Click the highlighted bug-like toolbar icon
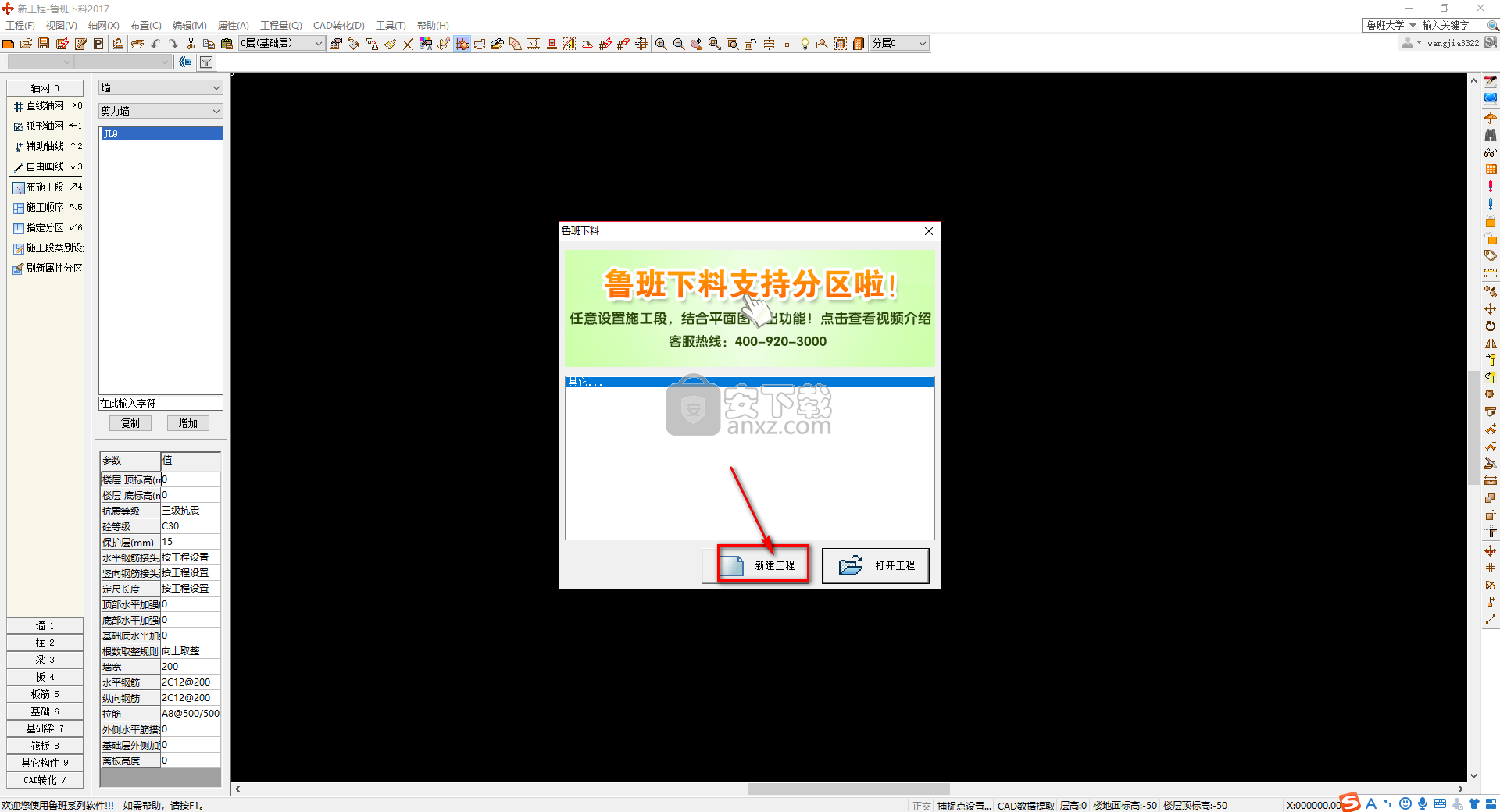This screenshot has width=1500, height=812. [462, 44]
